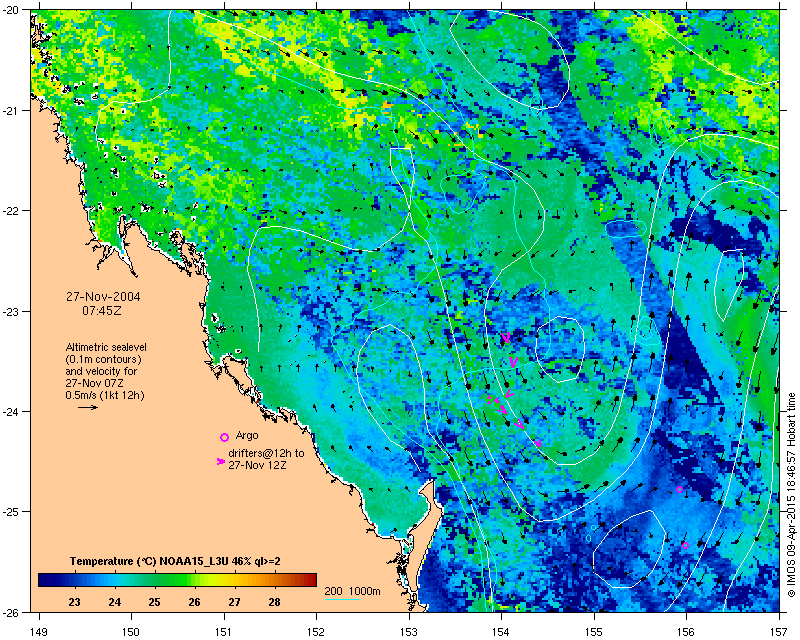Viewport: 800px width, 640px height.
Task: Click the yellow-green 26°C section of colorbar
Action: 194,580
